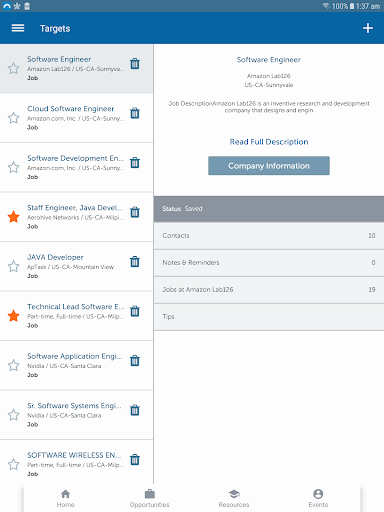Select the JAVA Developer title

[55, 257]
